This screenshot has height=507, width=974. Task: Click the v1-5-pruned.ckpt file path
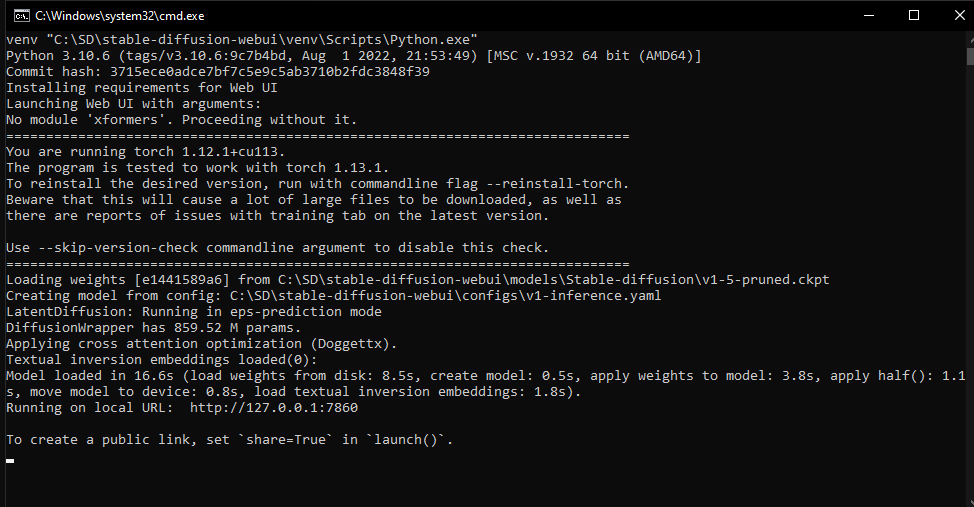tap(553, 280)
